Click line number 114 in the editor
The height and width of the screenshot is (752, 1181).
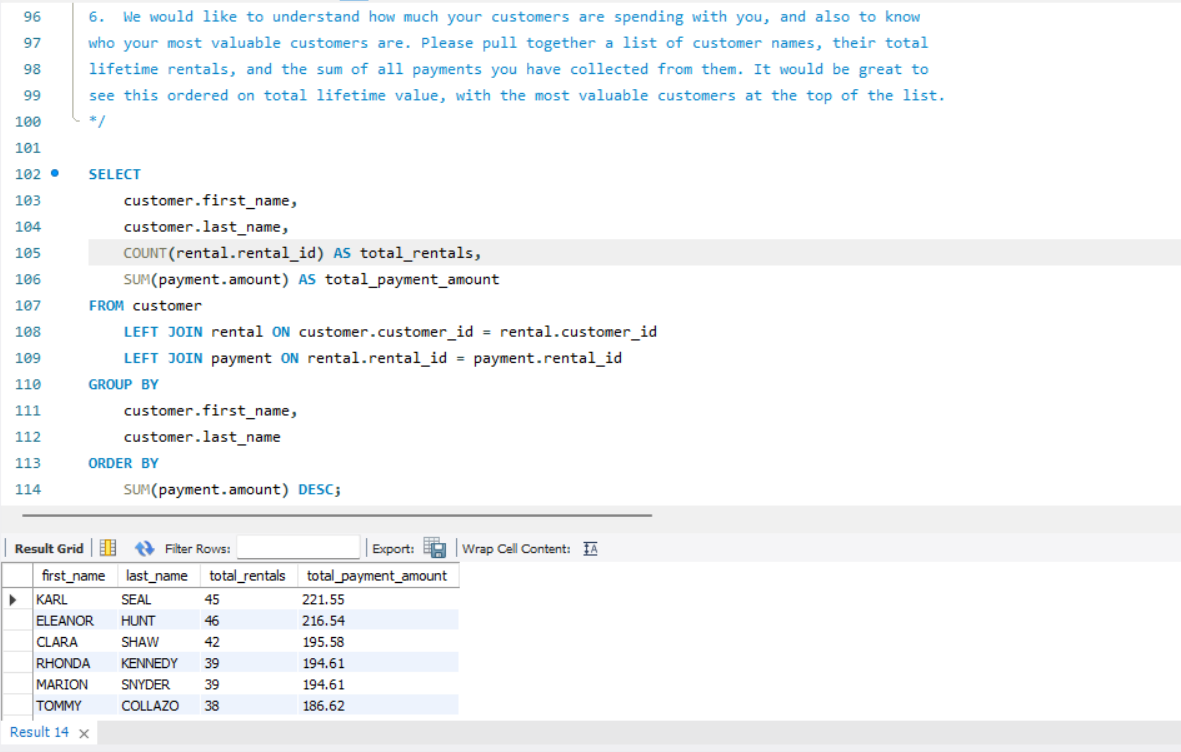(x=28, y=489)
